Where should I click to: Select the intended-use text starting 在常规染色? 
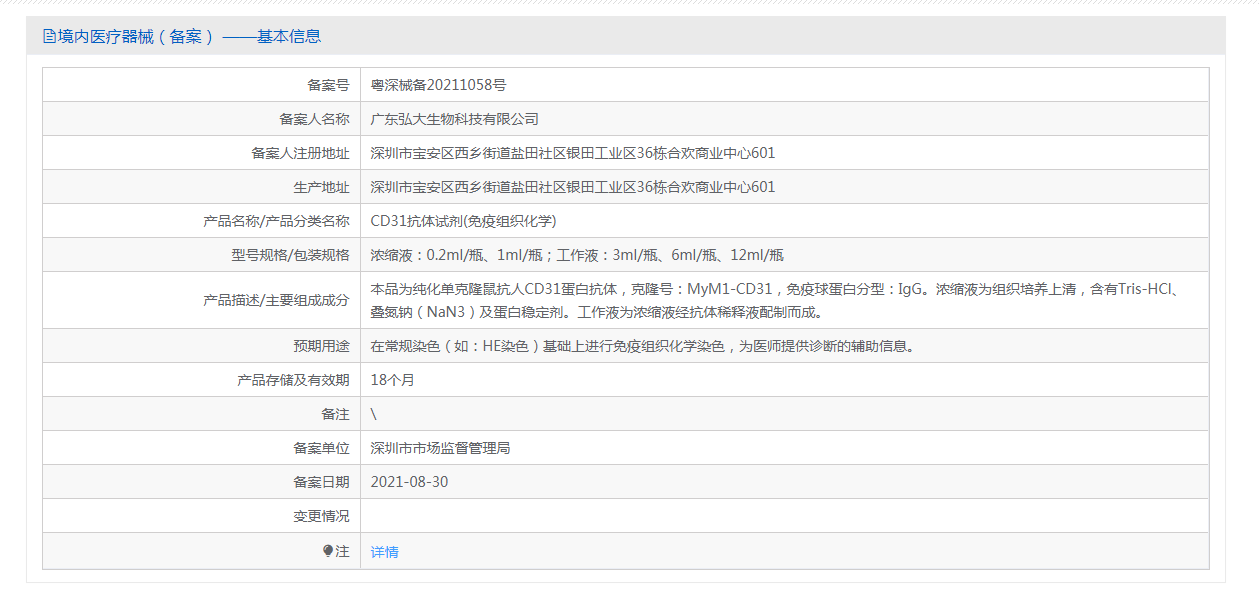click(x=642, y=346)
